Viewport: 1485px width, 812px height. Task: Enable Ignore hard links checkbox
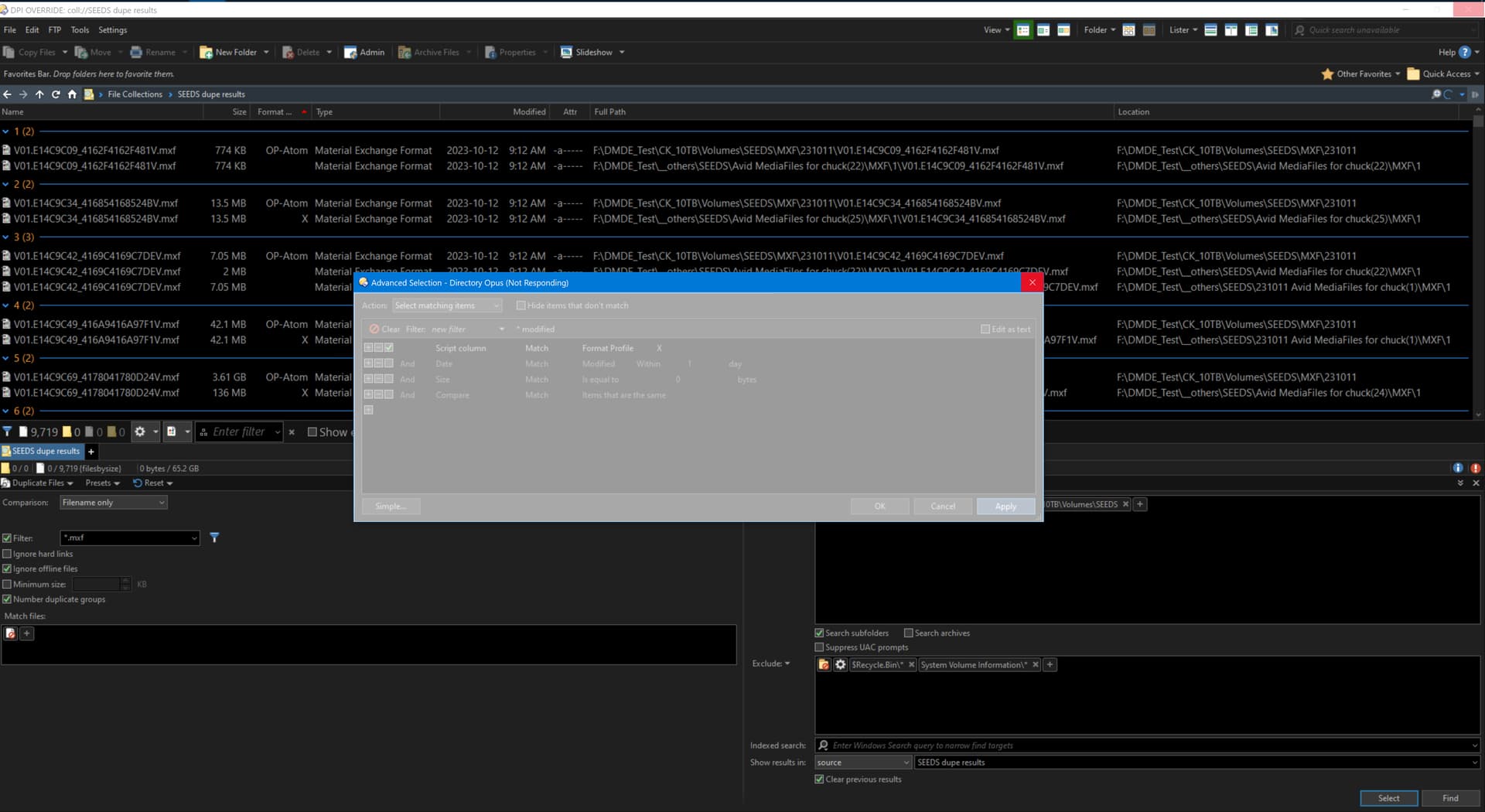point(7,554)
